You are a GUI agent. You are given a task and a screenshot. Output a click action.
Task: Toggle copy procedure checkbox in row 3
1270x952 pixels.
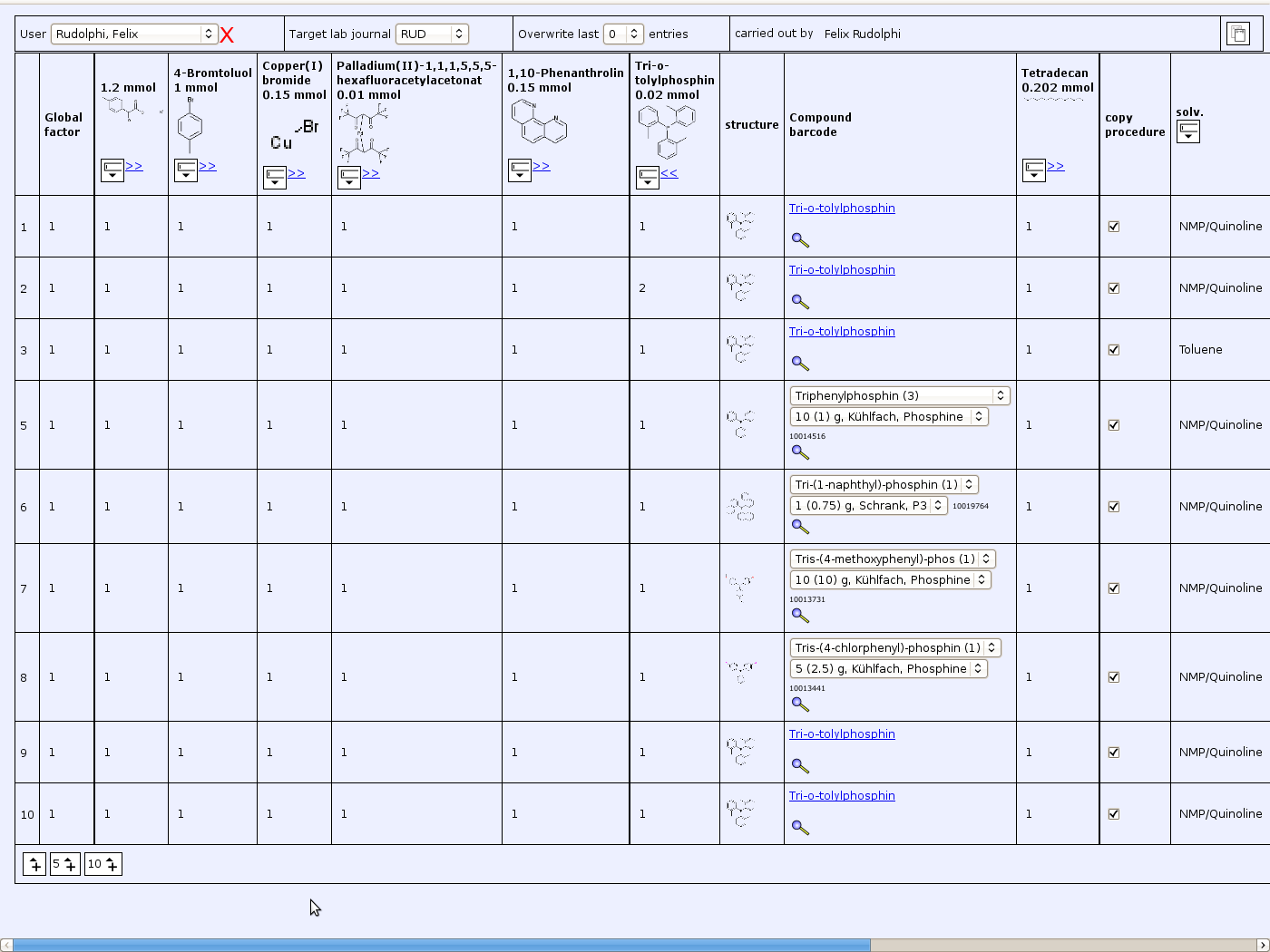[x=1114, y=350]
